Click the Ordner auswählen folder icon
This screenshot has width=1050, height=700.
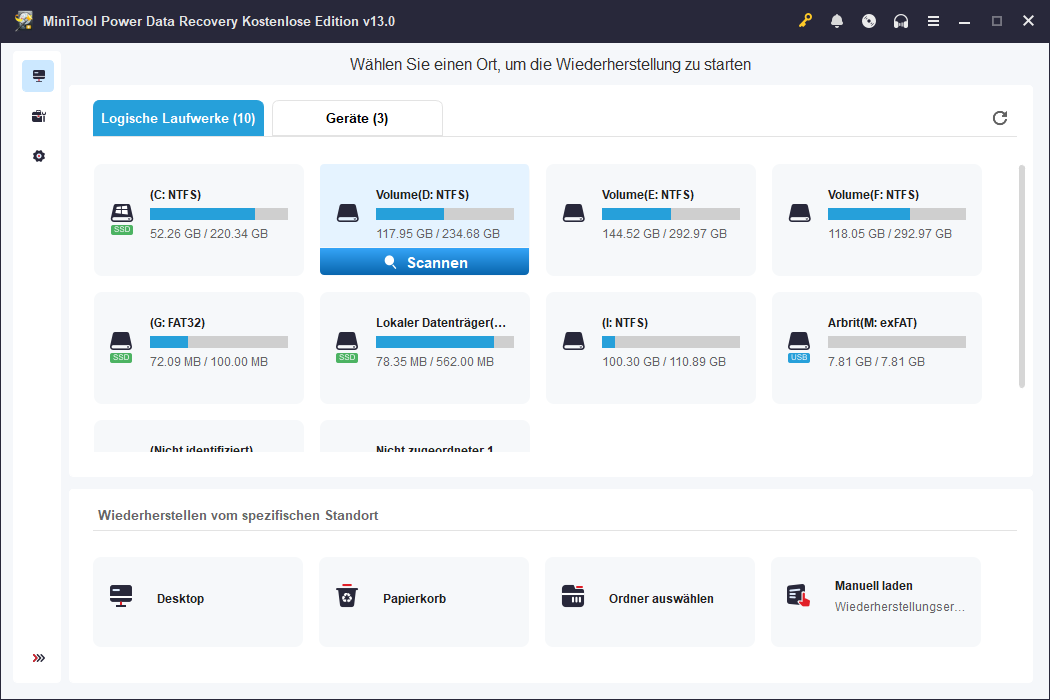click(x=573, y=596)
